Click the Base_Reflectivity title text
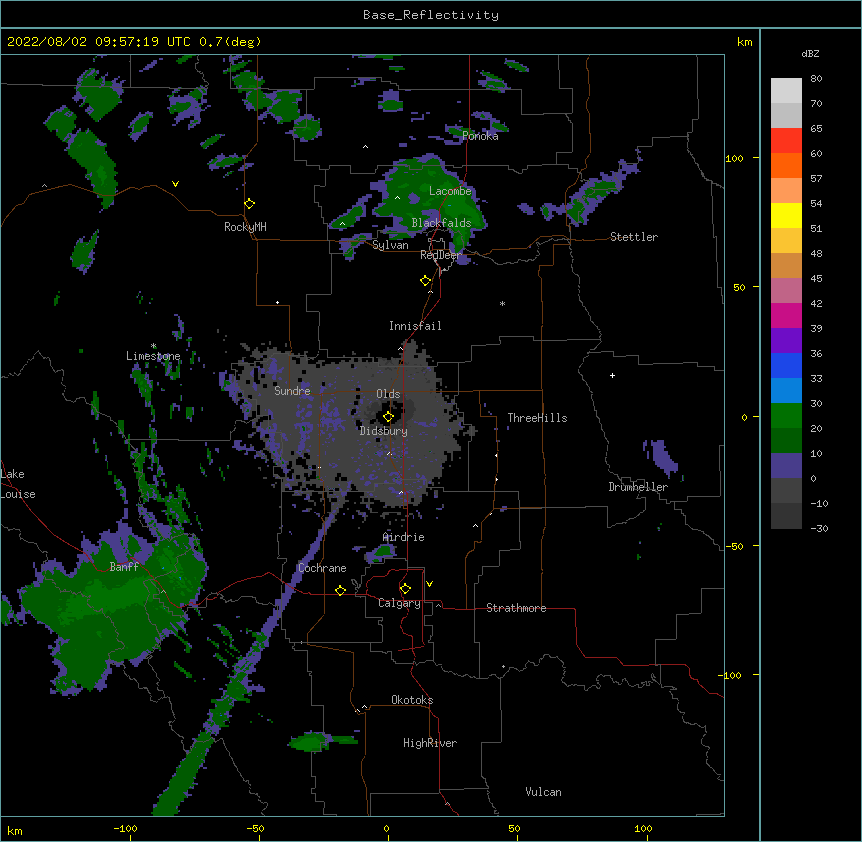Viewport: 862px width, 842px height. tap(431, 15)
